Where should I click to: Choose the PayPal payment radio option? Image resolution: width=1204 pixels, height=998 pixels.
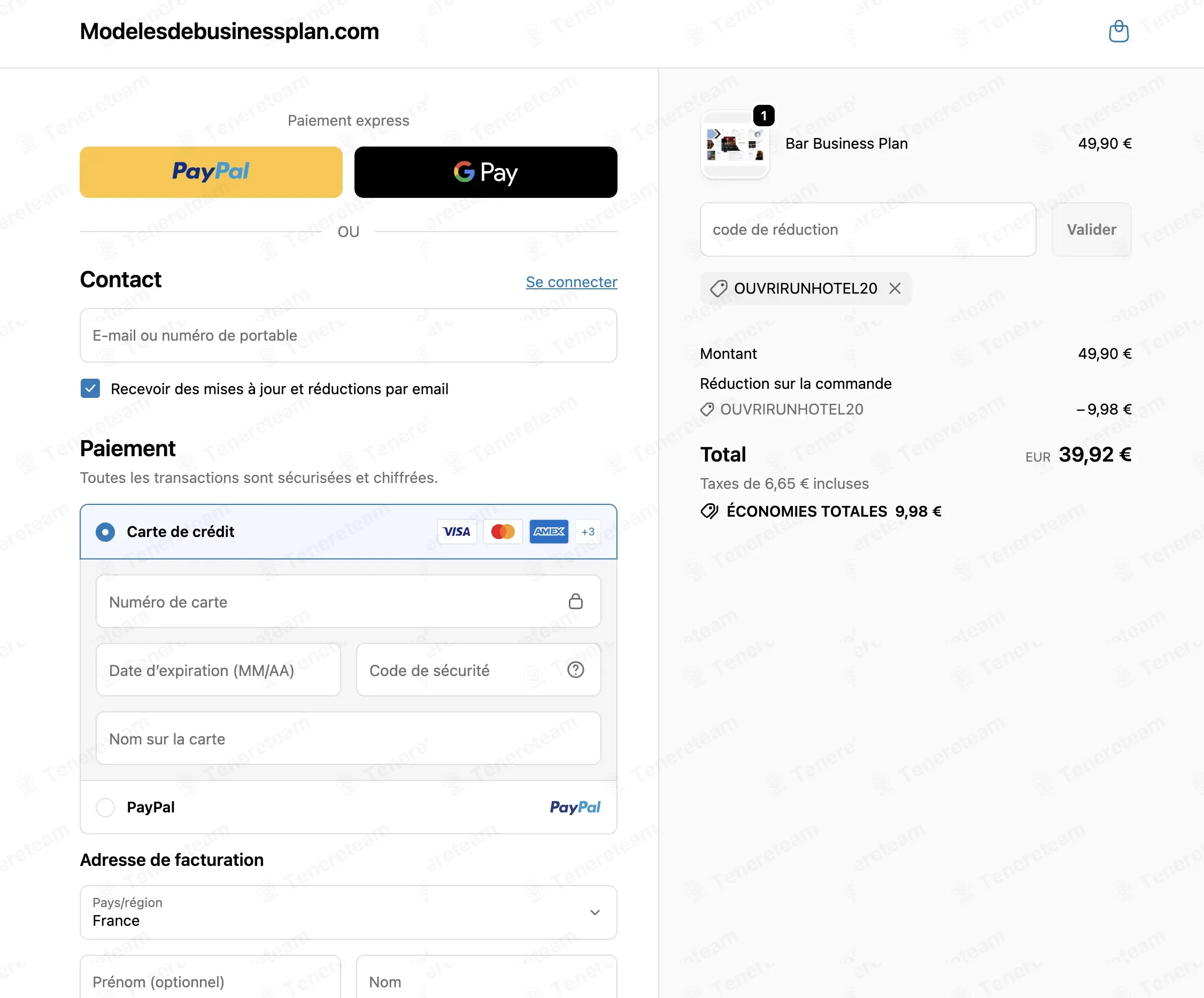click(x=105, y=807)
